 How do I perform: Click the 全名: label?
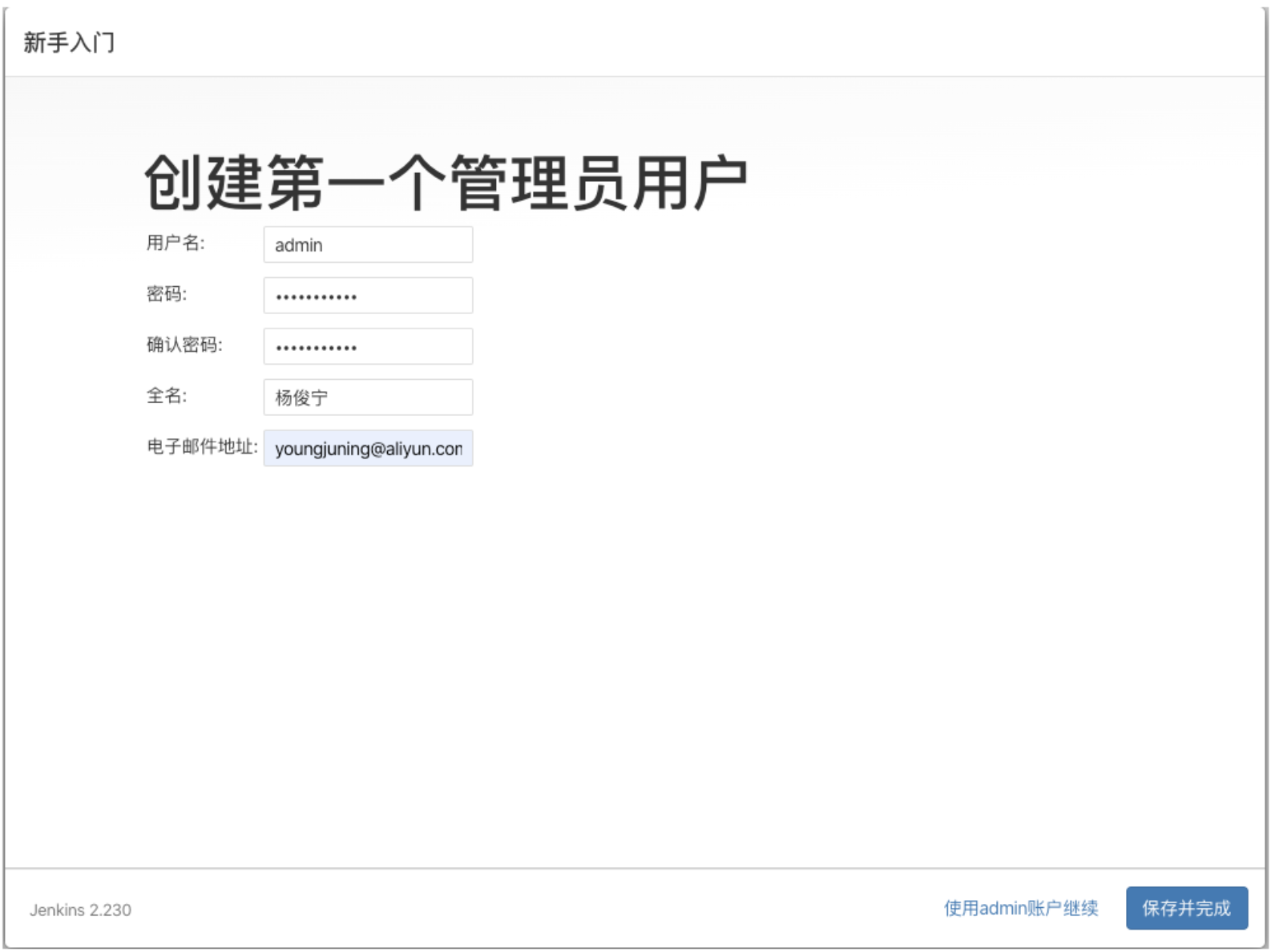coord(167,396)
